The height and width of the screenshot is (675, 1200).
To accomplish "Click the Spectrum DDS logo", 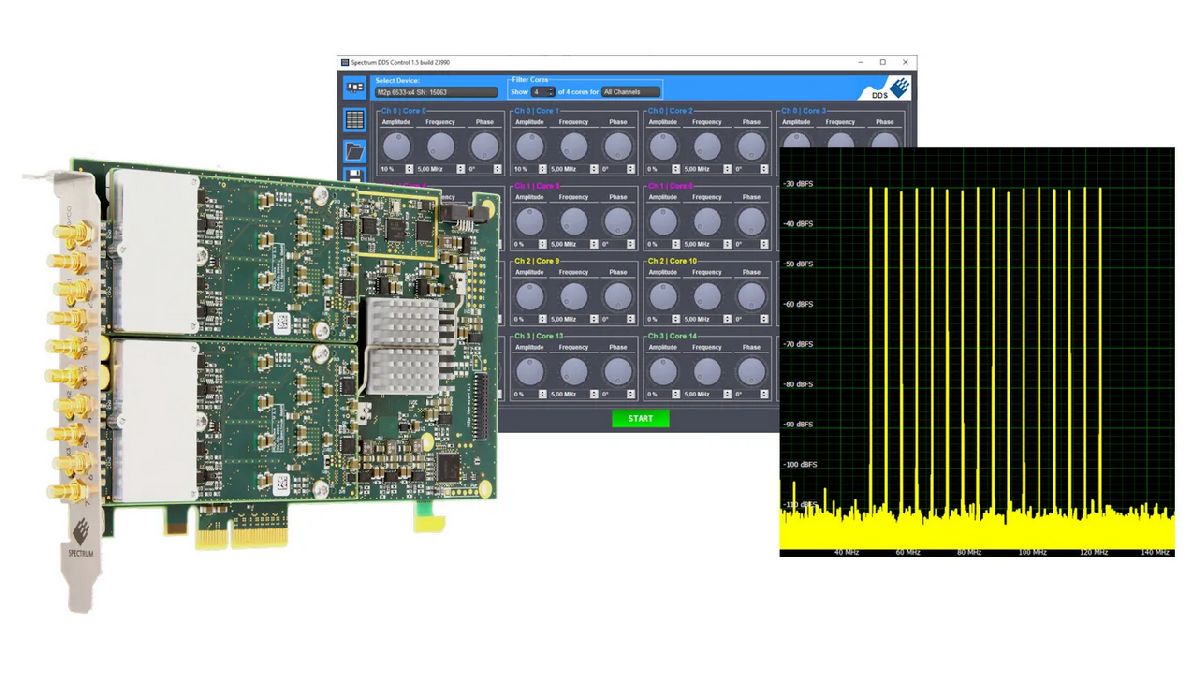I will tap(892, 88).
